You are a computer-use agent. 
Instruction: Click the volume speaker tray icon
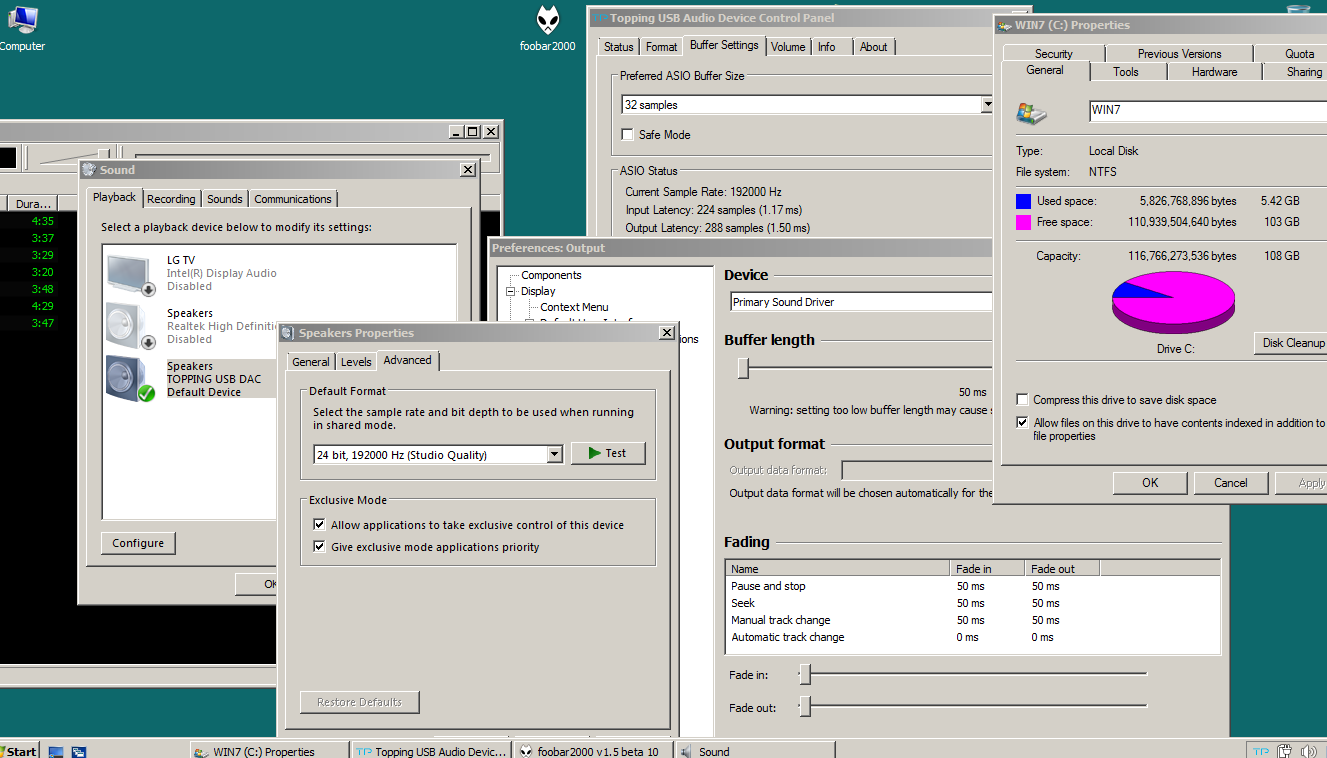(x=1309, y=751)
